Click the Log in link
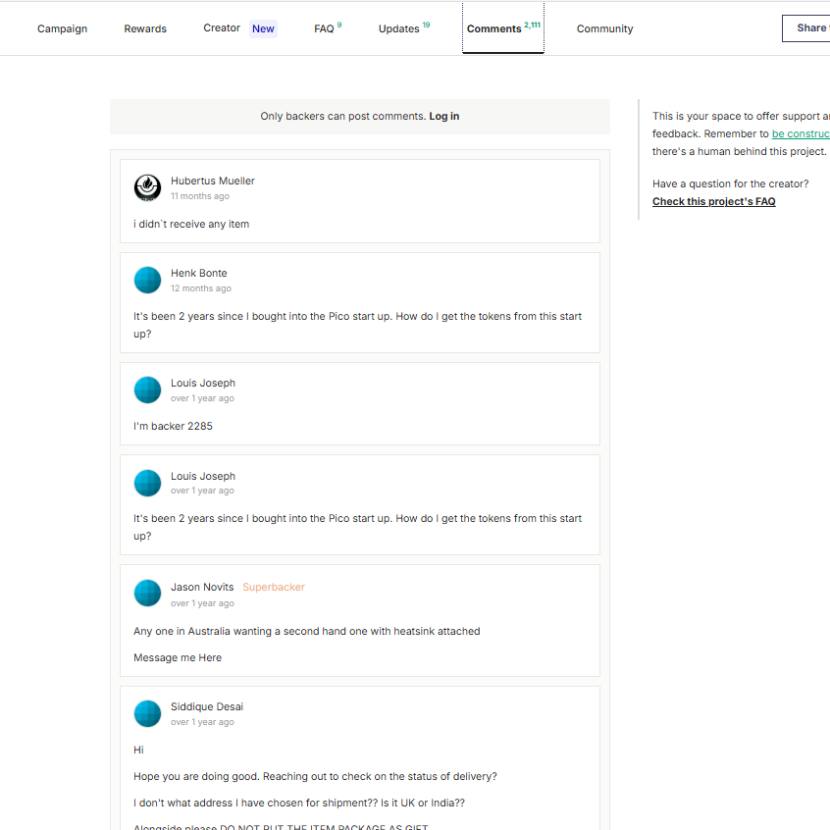This screenshot has height=830, width=830. pos(444,116)
